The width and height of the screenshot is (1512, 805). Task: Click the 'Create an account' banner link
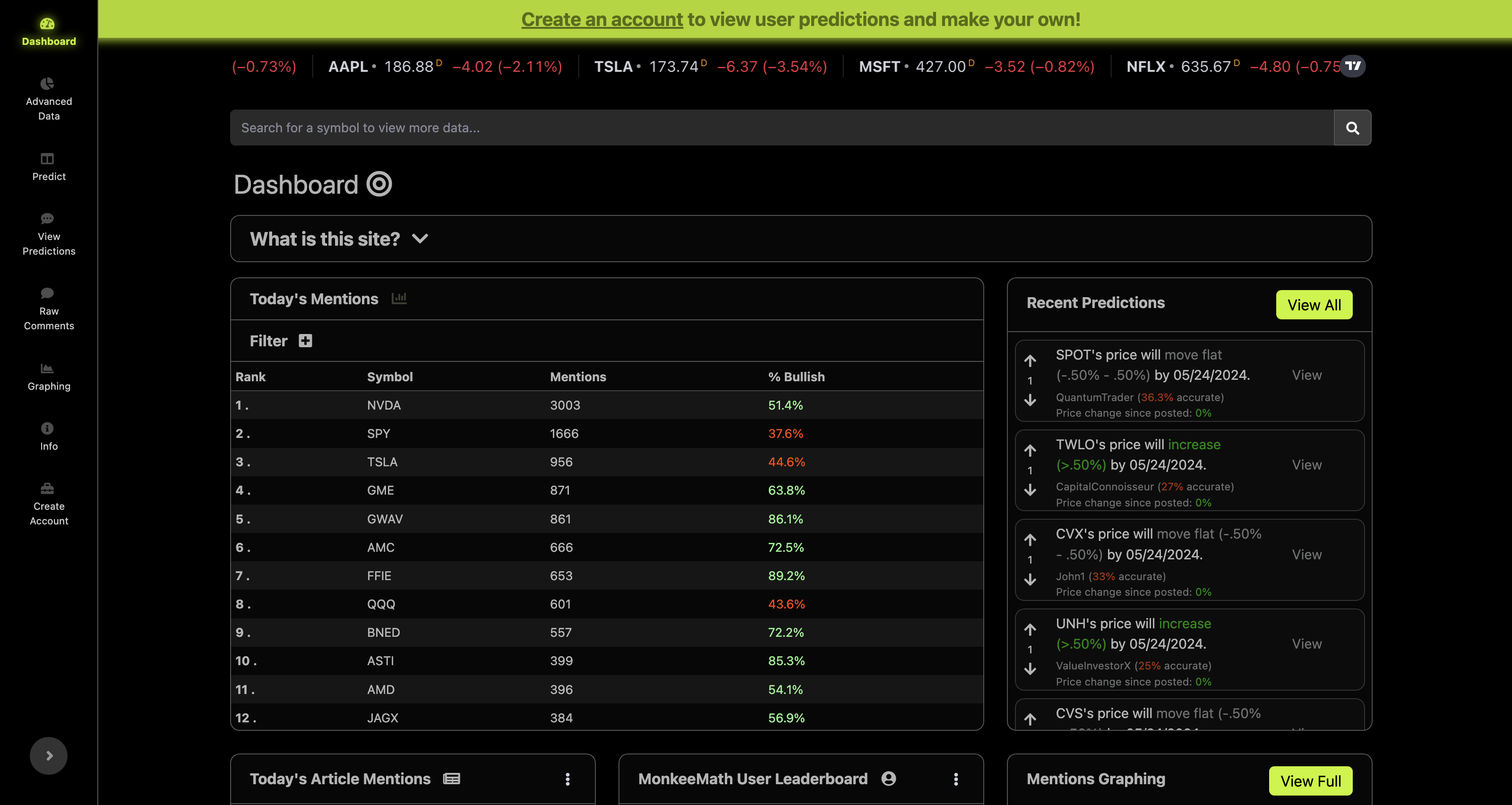pyautogui.click(x=602, y=19)
